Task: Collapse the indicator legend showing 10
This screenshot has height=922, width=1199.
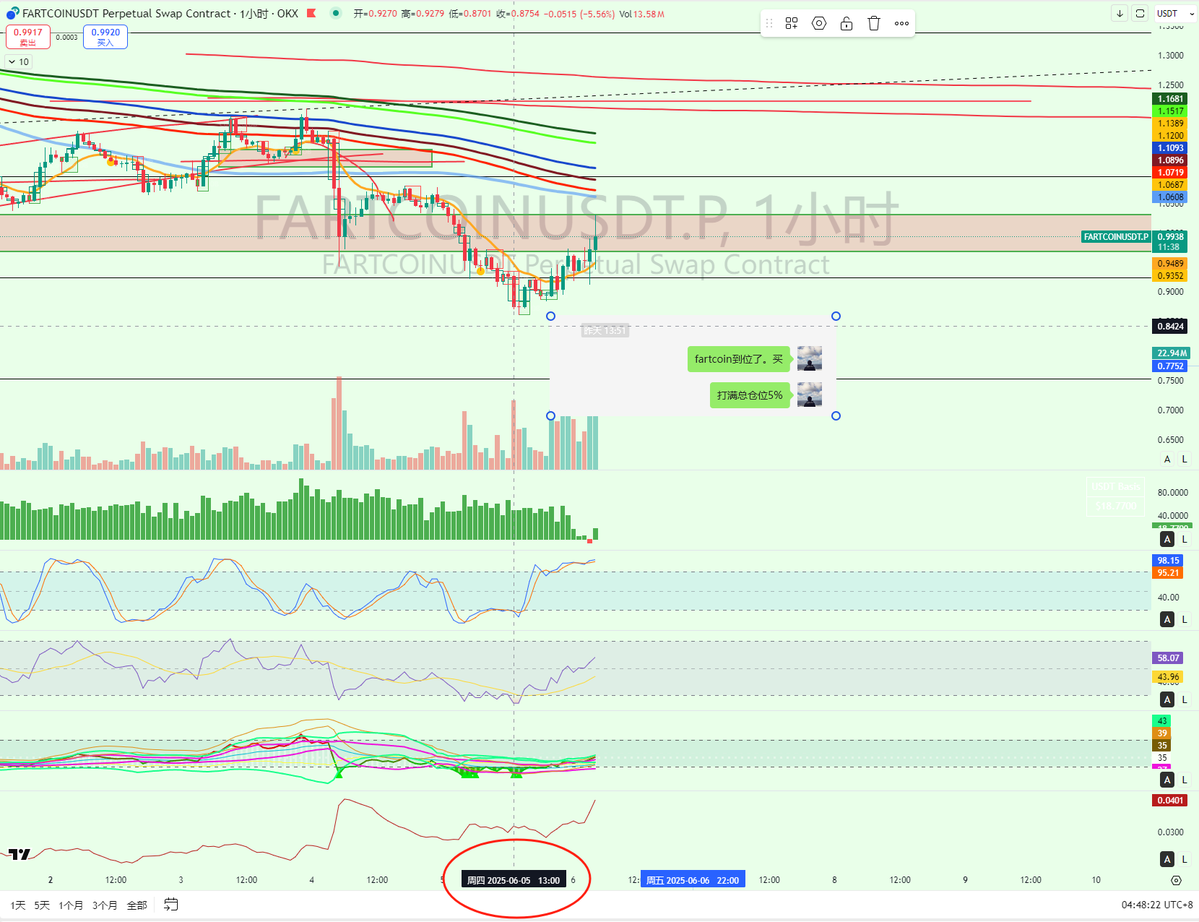Action: pos(18,62)
